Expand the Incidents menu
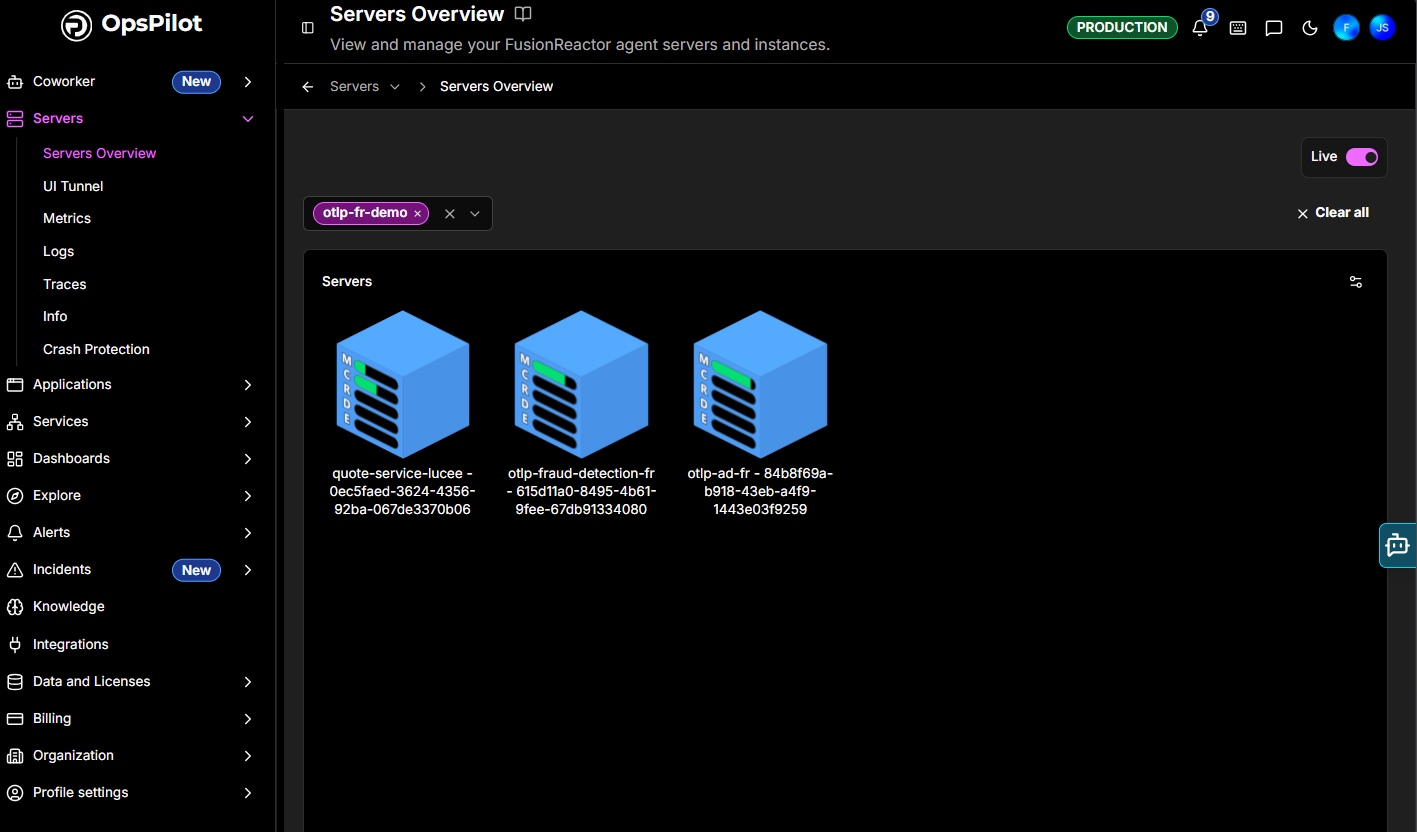1417x832 pixels. (x=248, y=570)
